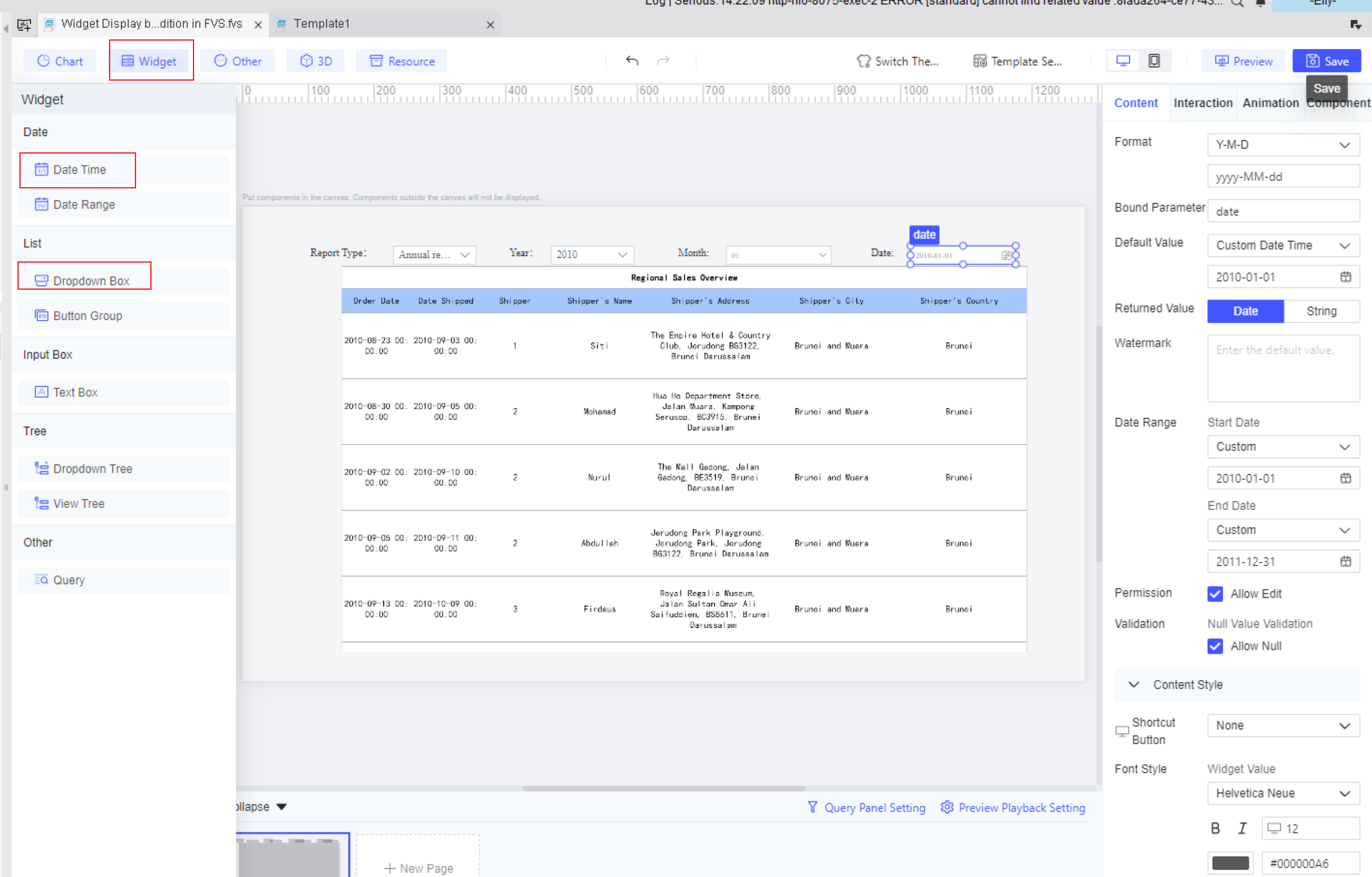Open the Chart component panel
This screenshot has width=1372, height=877.
click(60, 61)
